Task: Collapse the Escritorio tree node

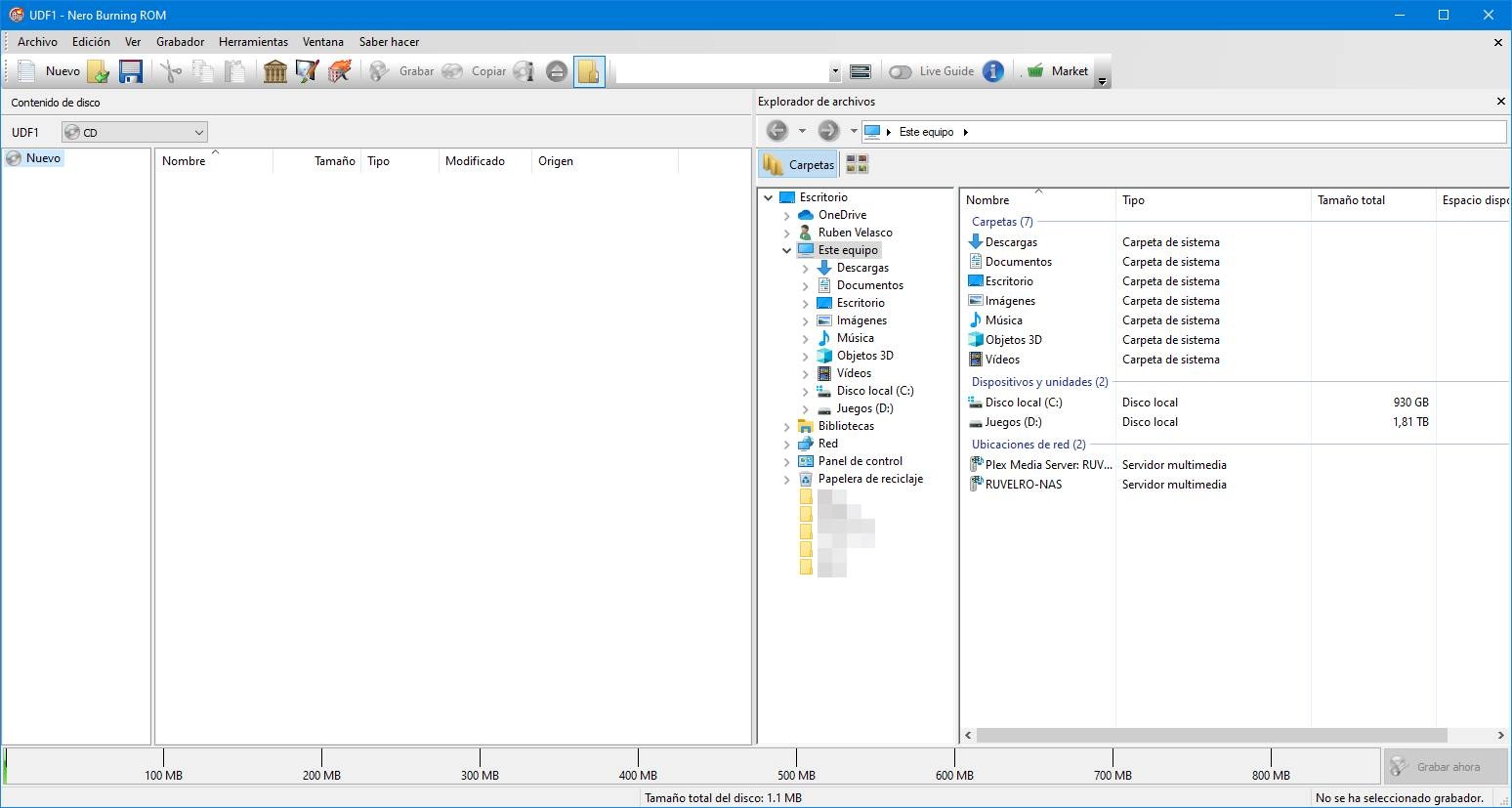Action: coord(769,197)
